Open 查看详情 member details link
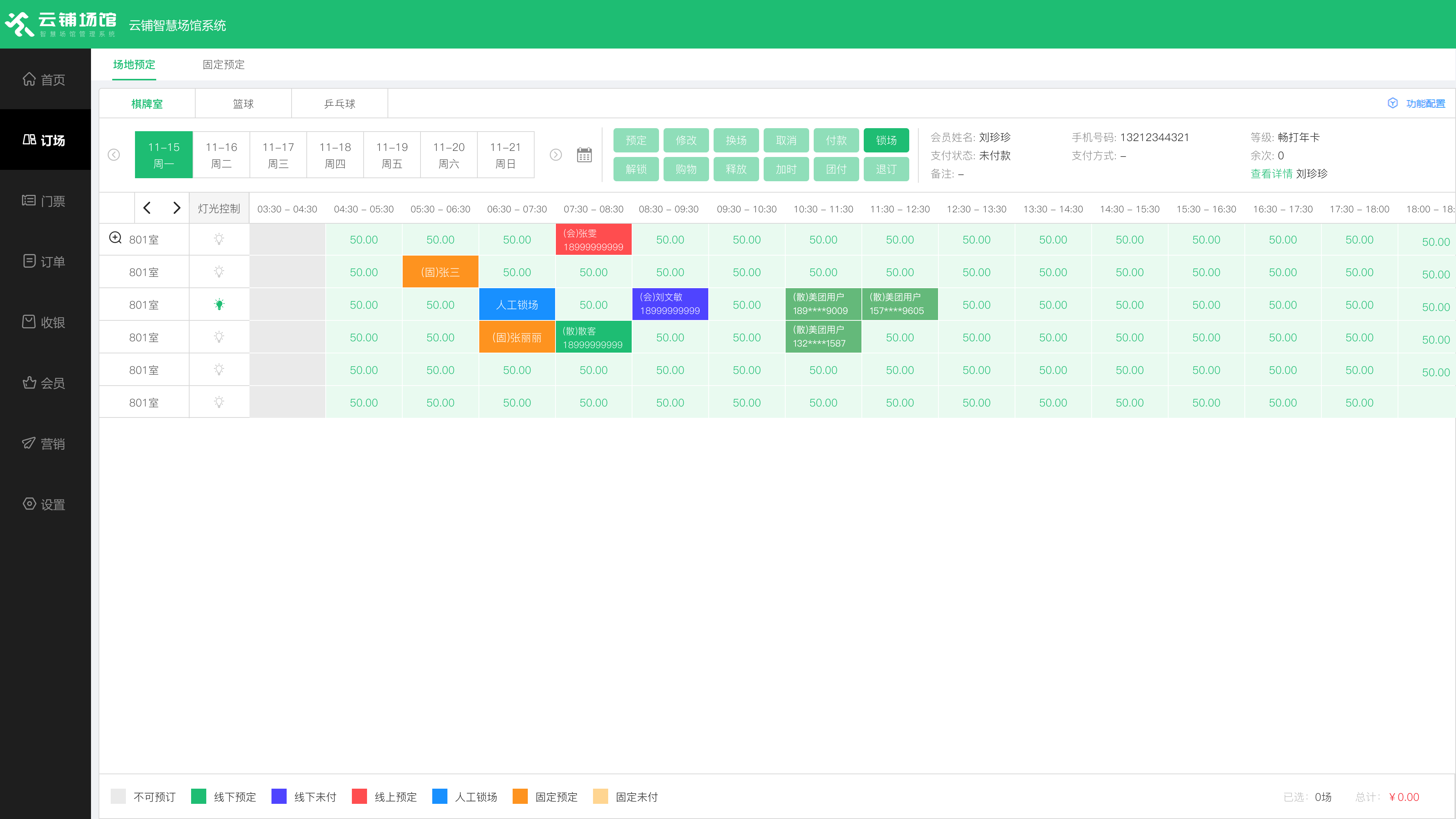Image resolution: width=1456 pixels, height=819 pixels. coord(1271,174)
